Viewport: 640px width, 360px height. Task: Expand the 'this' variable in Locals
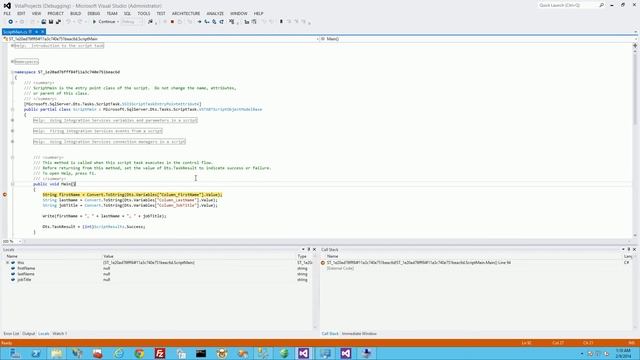point(7,263)
